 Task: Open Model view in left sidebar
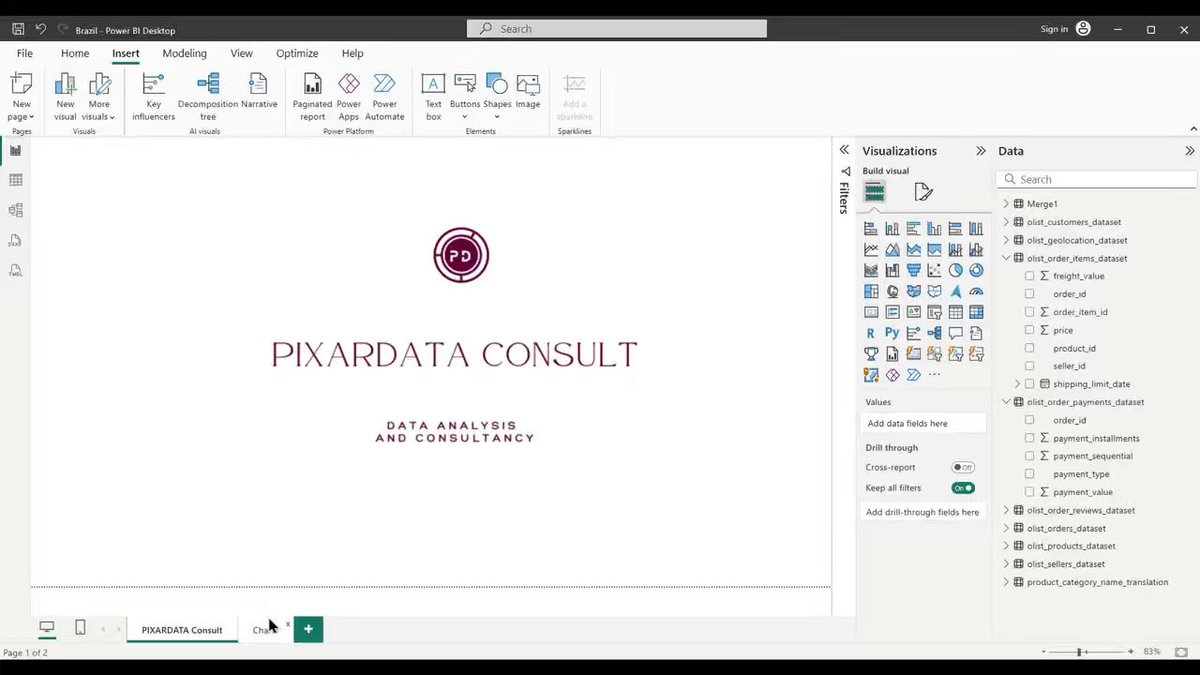(15, 210)
